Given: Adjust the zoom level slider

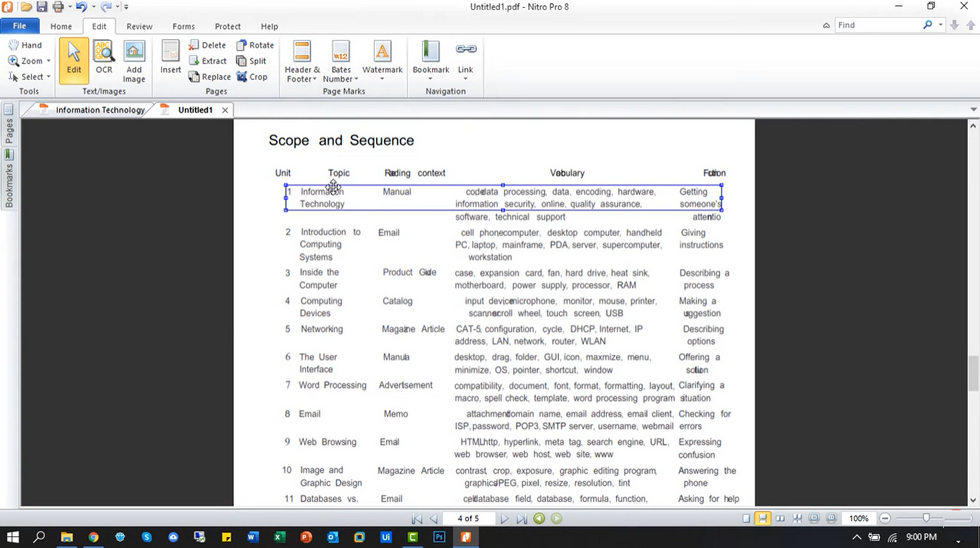Looking at the screenshot, I should coord(927,518).
